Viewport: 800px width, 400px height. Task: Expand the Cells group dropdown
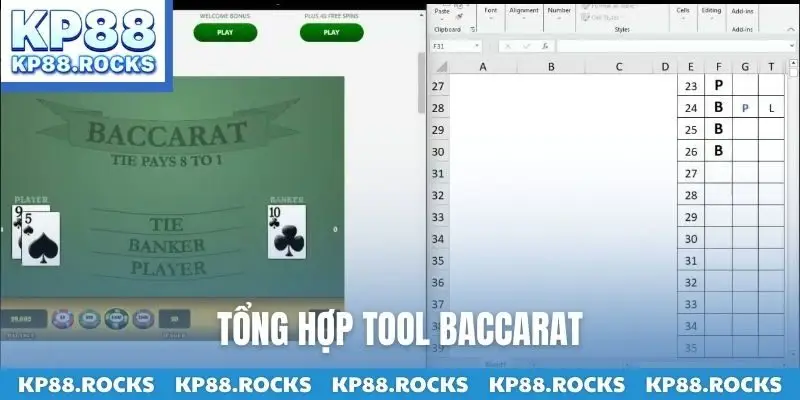683,18
